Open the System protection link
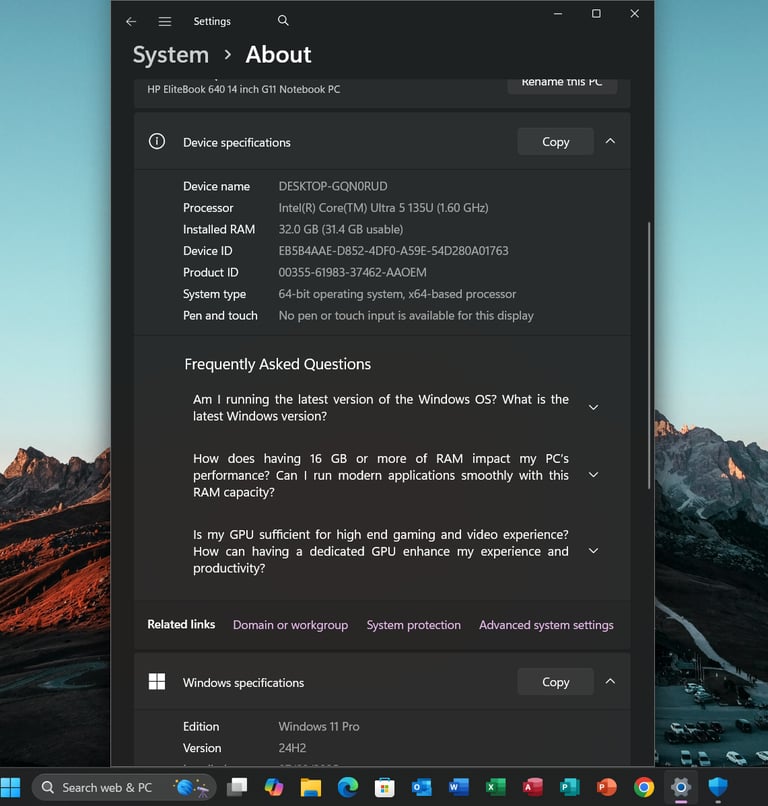The height and width of the screenshot is (806, 768). (413, 625)
